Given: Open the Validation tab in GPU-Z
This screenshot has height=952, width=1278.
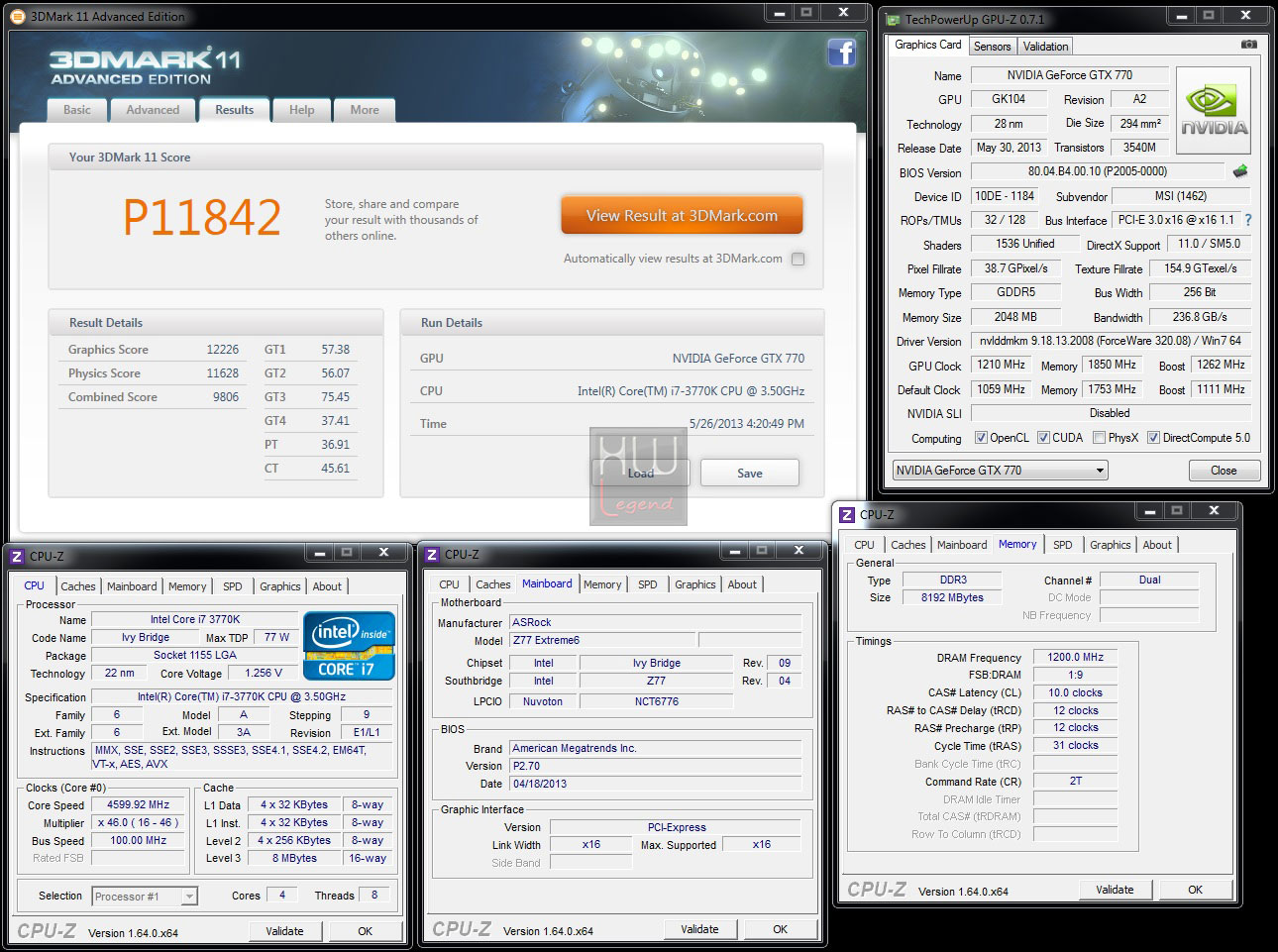Looking at the screenshot, I should coord(1045,47).
